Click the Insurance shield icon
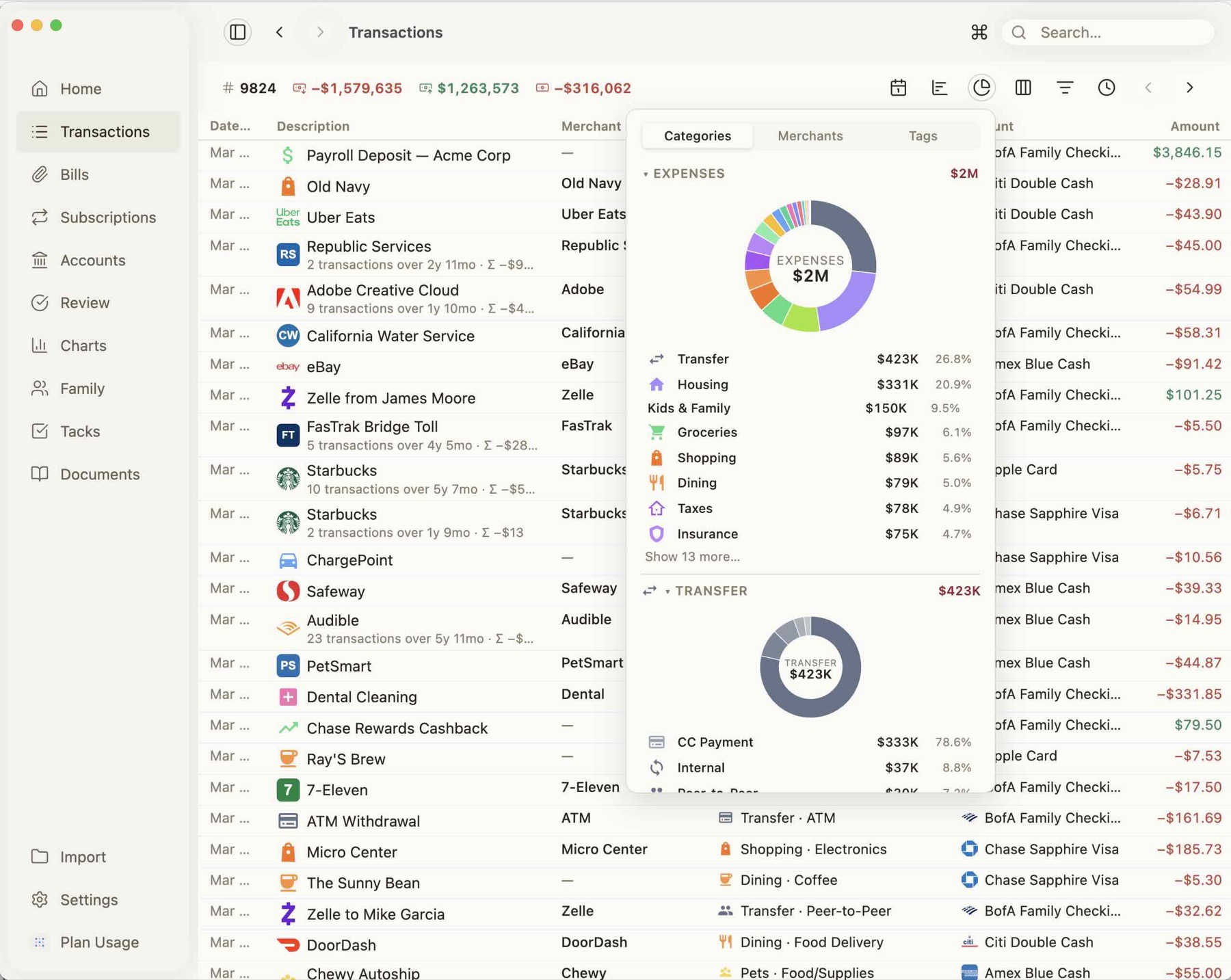 pyautogui.click(x=657, y=533)
